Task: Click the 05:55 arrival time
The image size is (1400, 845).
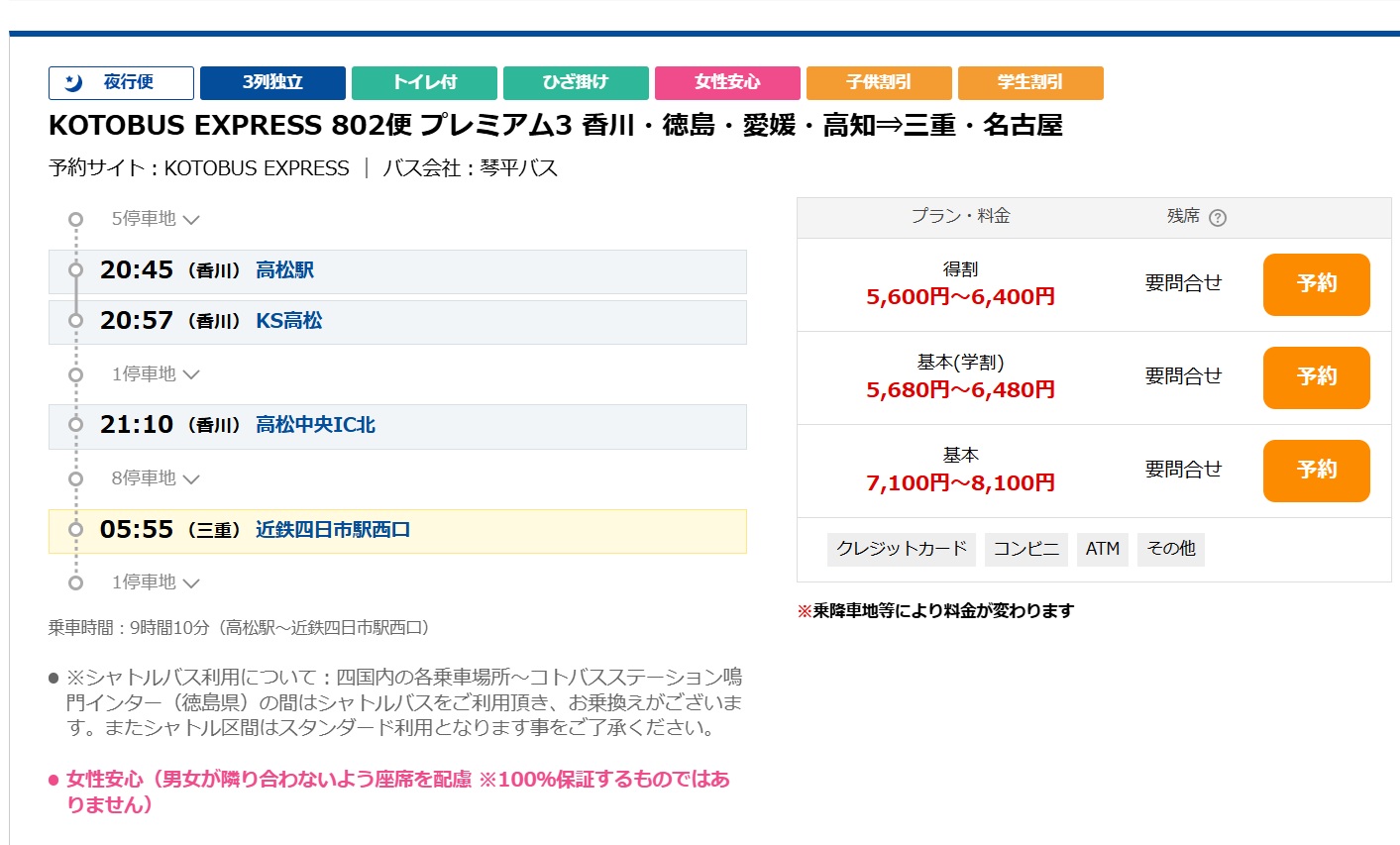Action: 137,530
